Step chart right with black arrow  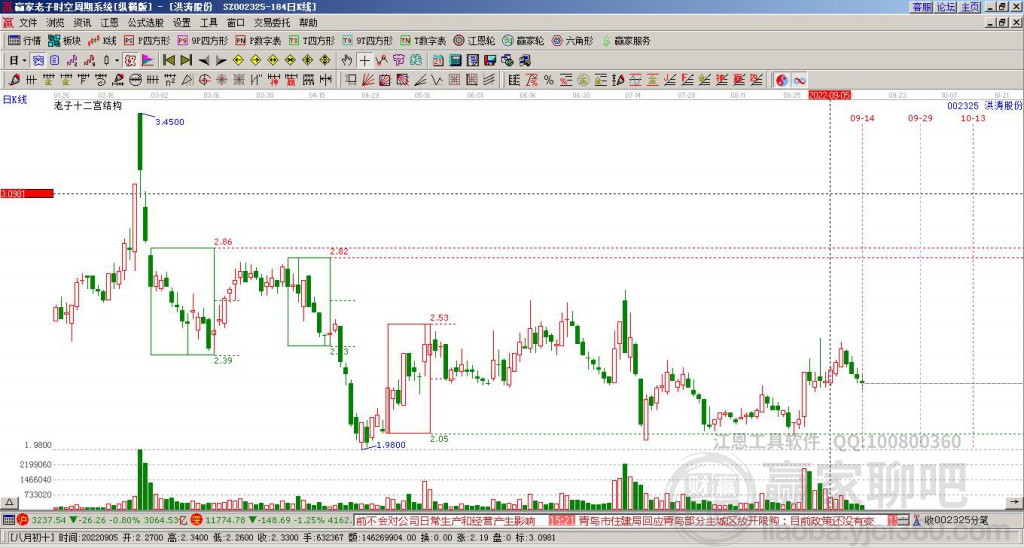coord(221,60)
